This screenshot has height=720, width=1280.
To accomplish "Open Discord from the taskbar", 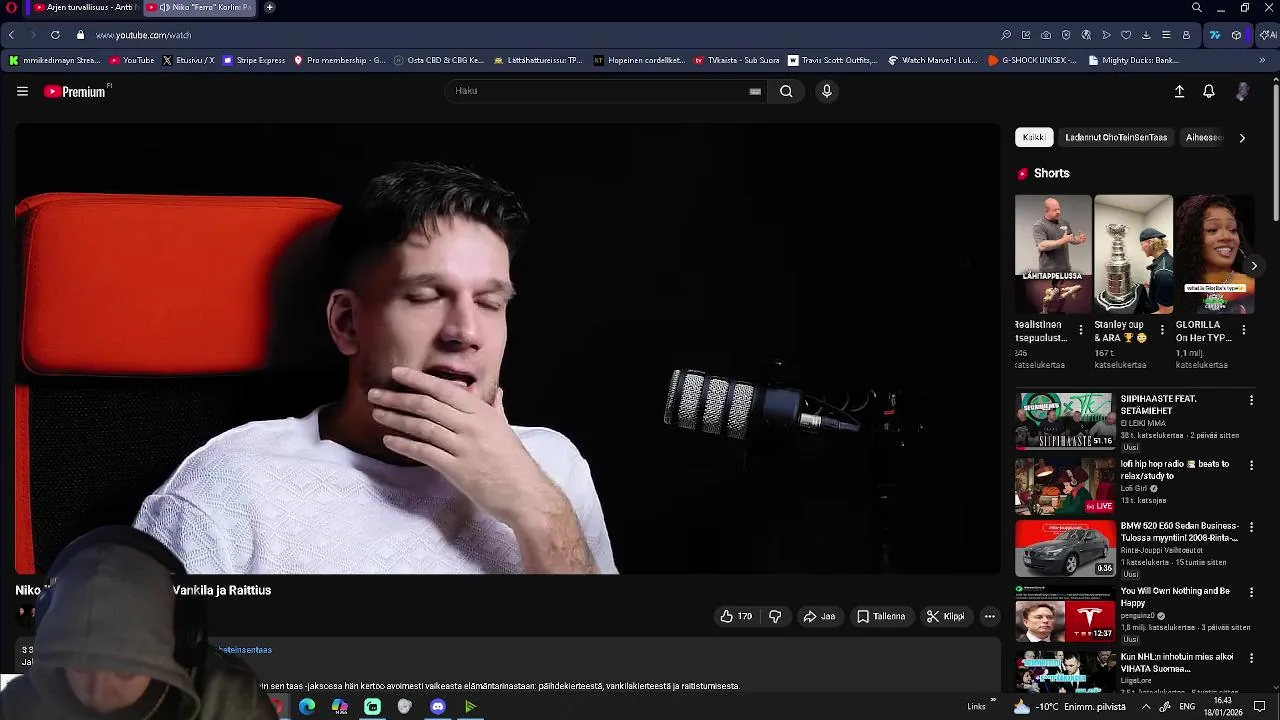I will tap(438, 707).
